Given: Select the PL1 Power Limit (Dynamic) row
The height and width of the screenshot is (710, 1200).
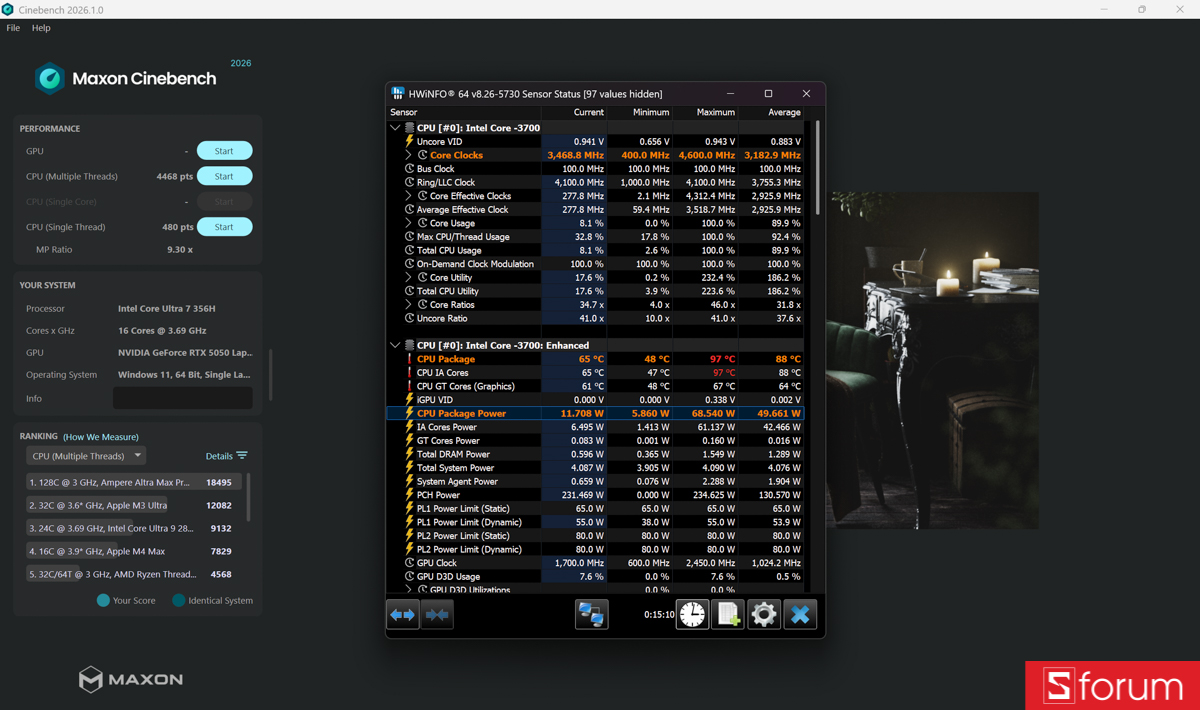Looking at the screenshot, I should click(x=596, y=522).
